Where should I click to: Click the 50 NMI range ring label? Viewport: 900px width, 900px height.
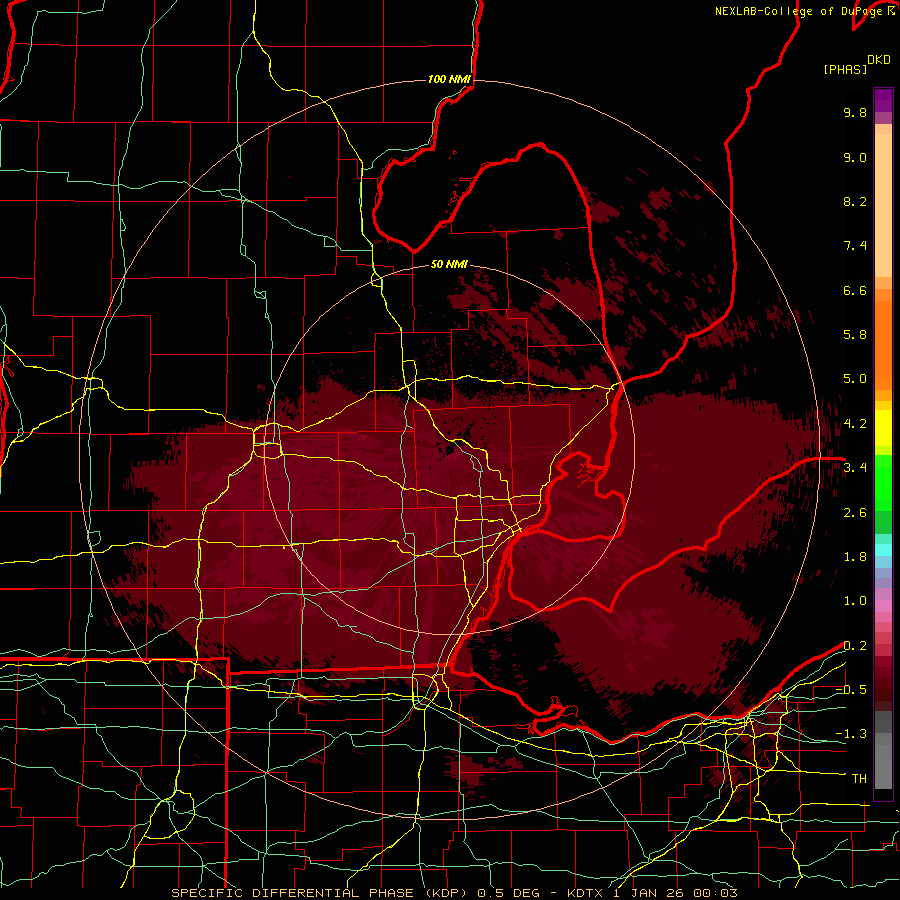449,265
